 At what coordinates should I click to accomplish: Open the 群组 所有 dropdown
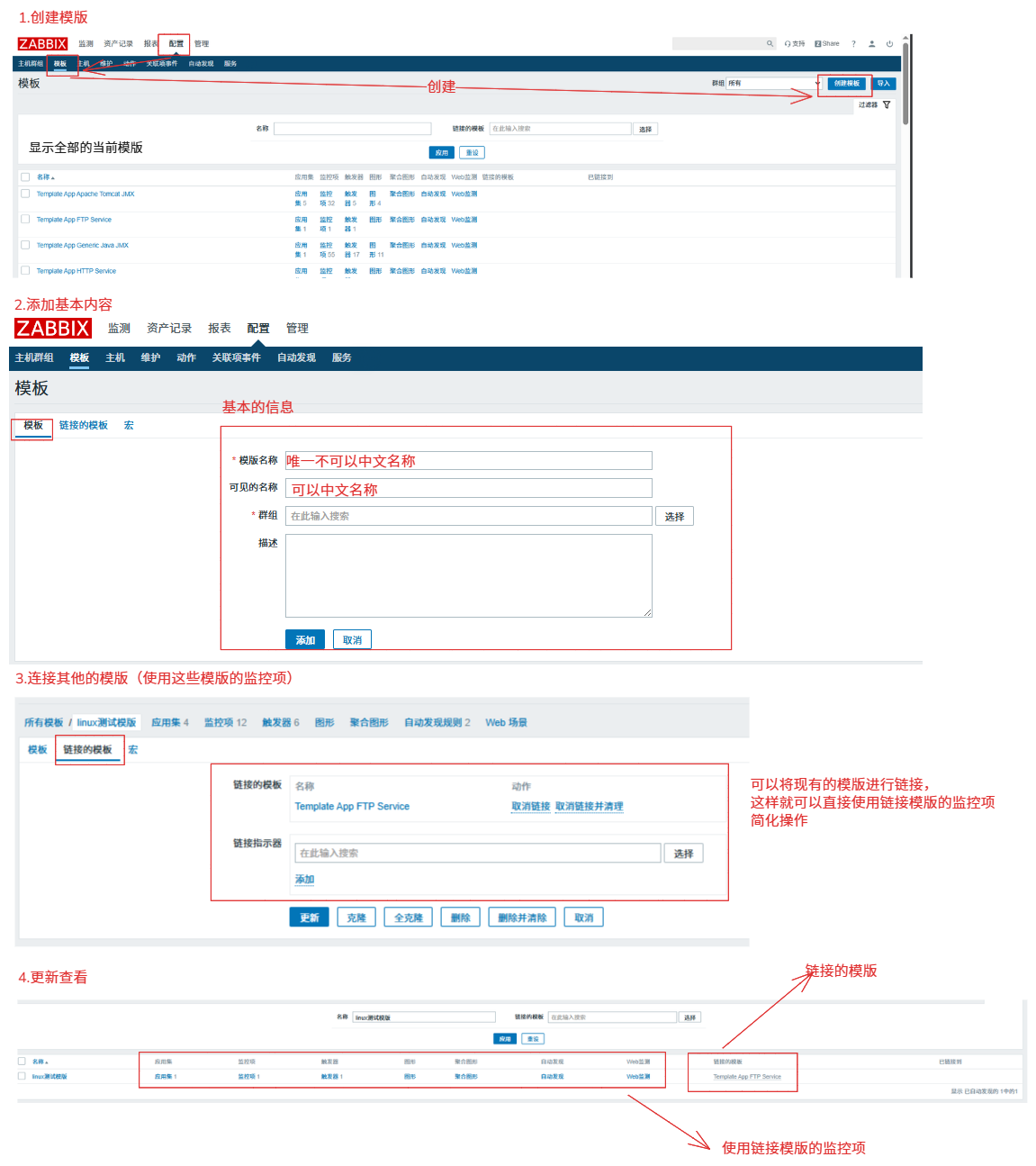pyautogui.click(x=774, y=83)
